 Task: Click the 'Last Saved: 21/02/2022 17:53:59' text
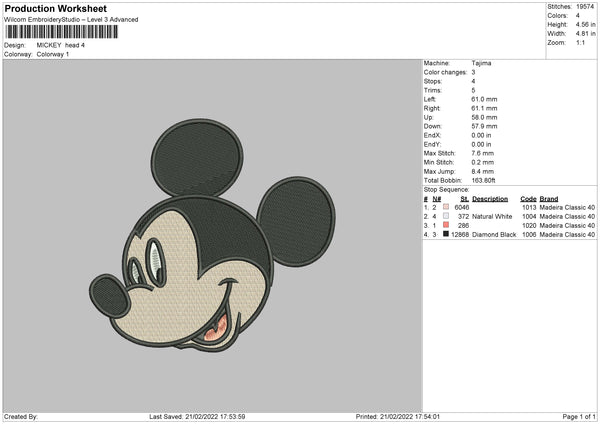[x=197, y=416]
